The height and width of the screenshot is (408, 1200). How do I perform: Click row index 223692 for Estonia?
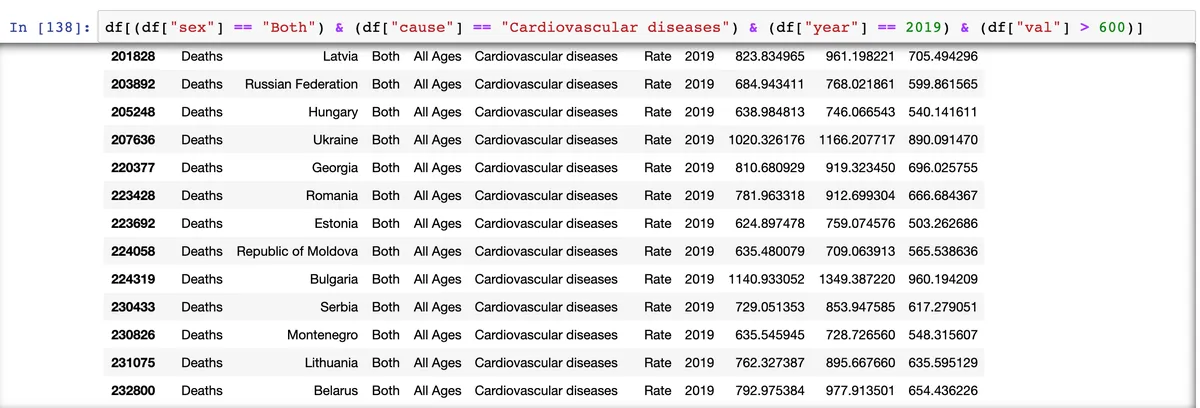132,224
